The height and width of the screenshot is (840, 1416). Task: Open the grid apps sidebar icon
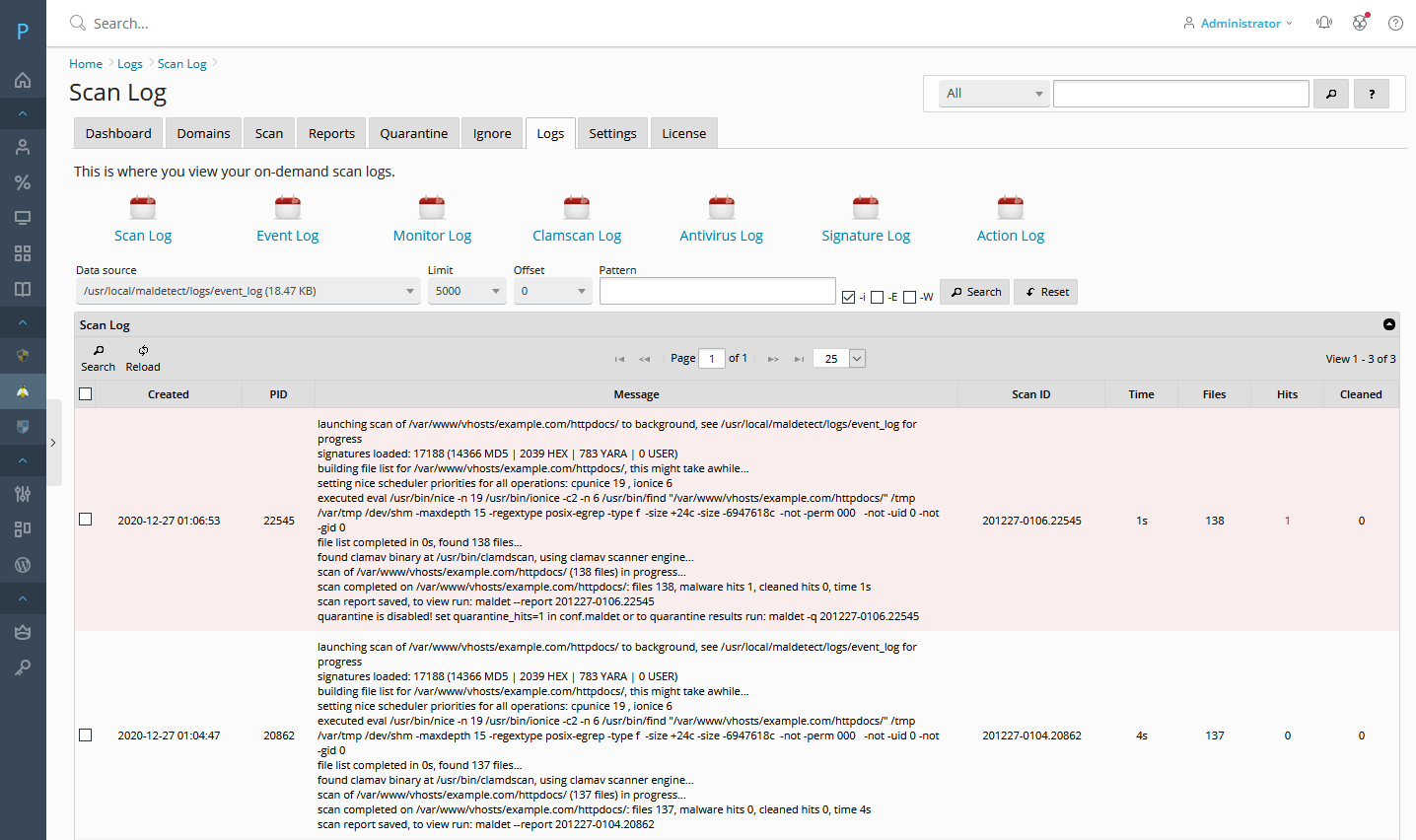point(23,253)
